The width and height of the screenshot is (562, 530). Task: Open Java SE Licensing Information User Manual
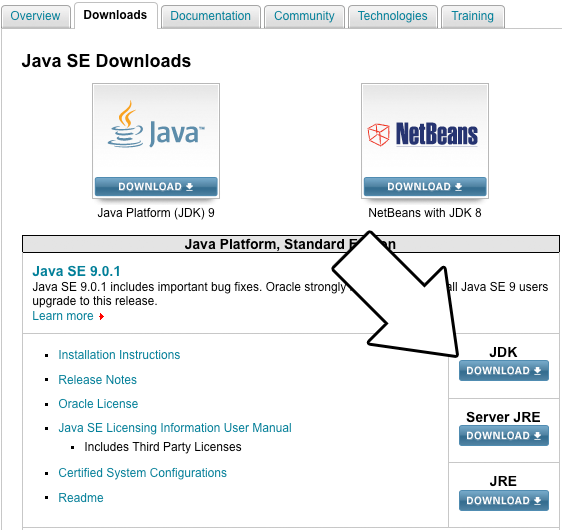[175, 428]
